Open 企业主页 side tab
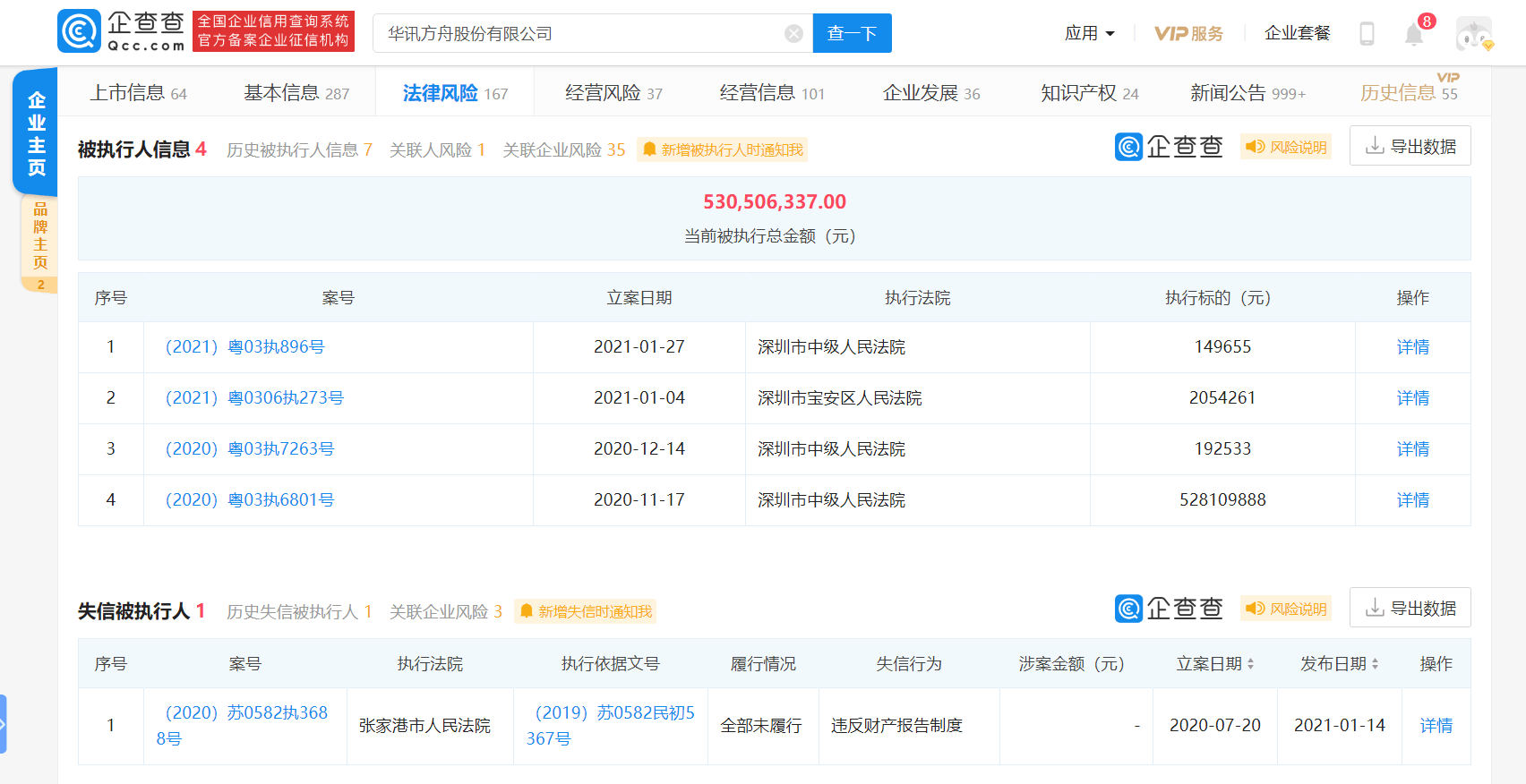Image resolution: width=1526 pixels, height=784 pixels. (x=36, y=132)
